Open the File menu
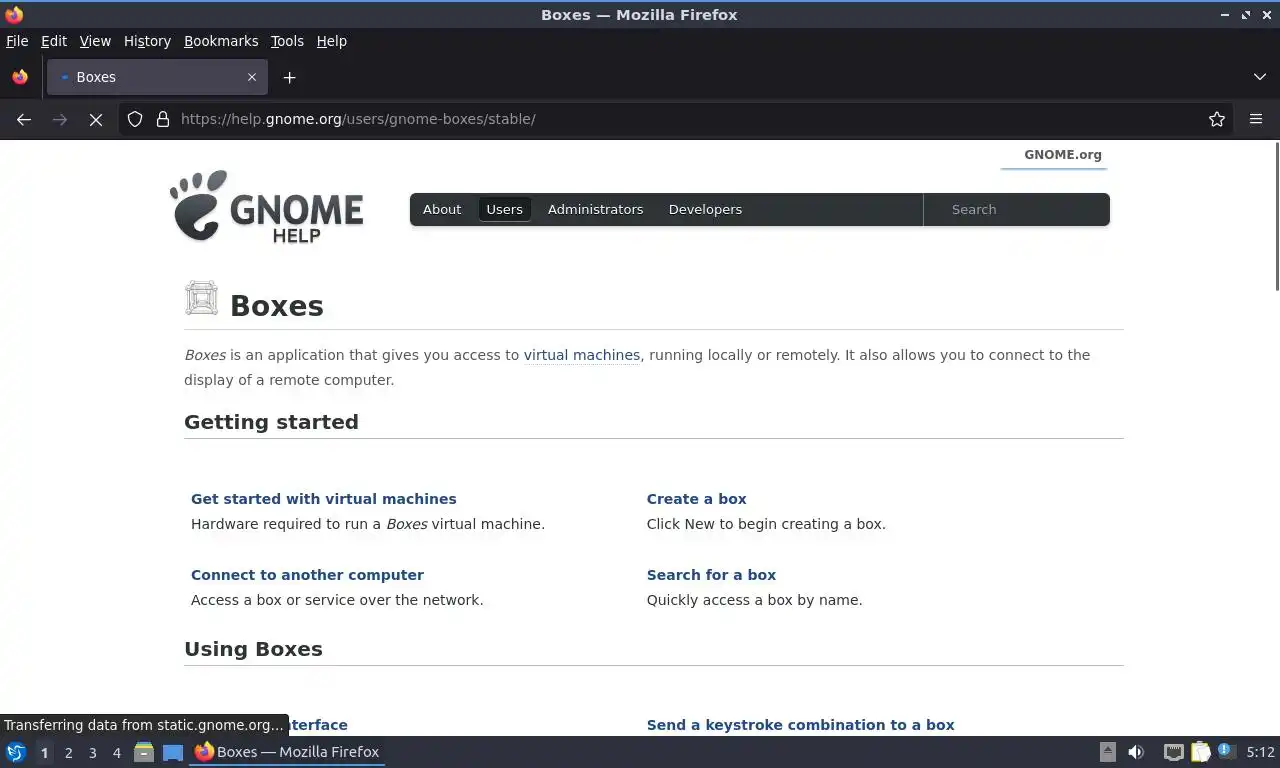This screenshot has width=1280, height=768. pyautogui.click(x=17, y=41)
